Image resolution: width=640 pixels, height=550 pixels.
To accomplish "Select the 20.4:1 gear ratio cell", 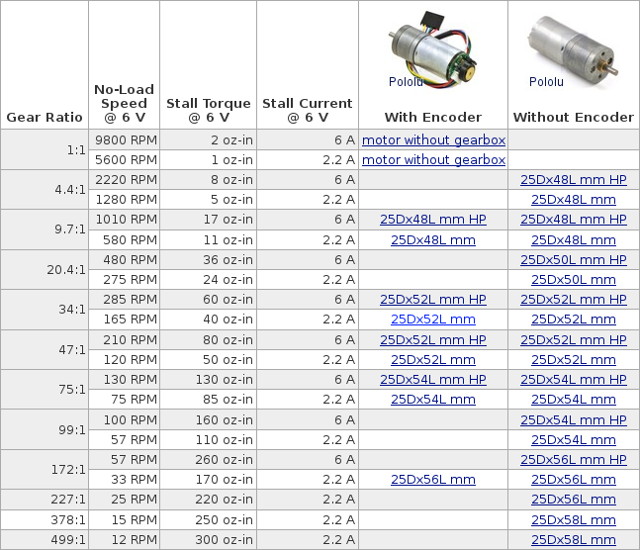I will [44, 270].
